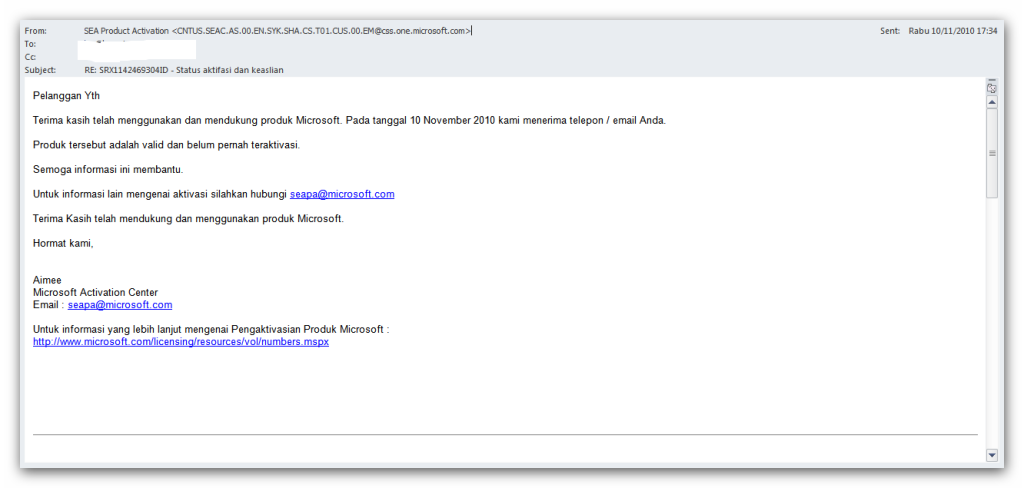
Task: Click the 'Cc:' header label
Action: pyautogui.click(x=30, y=57)
